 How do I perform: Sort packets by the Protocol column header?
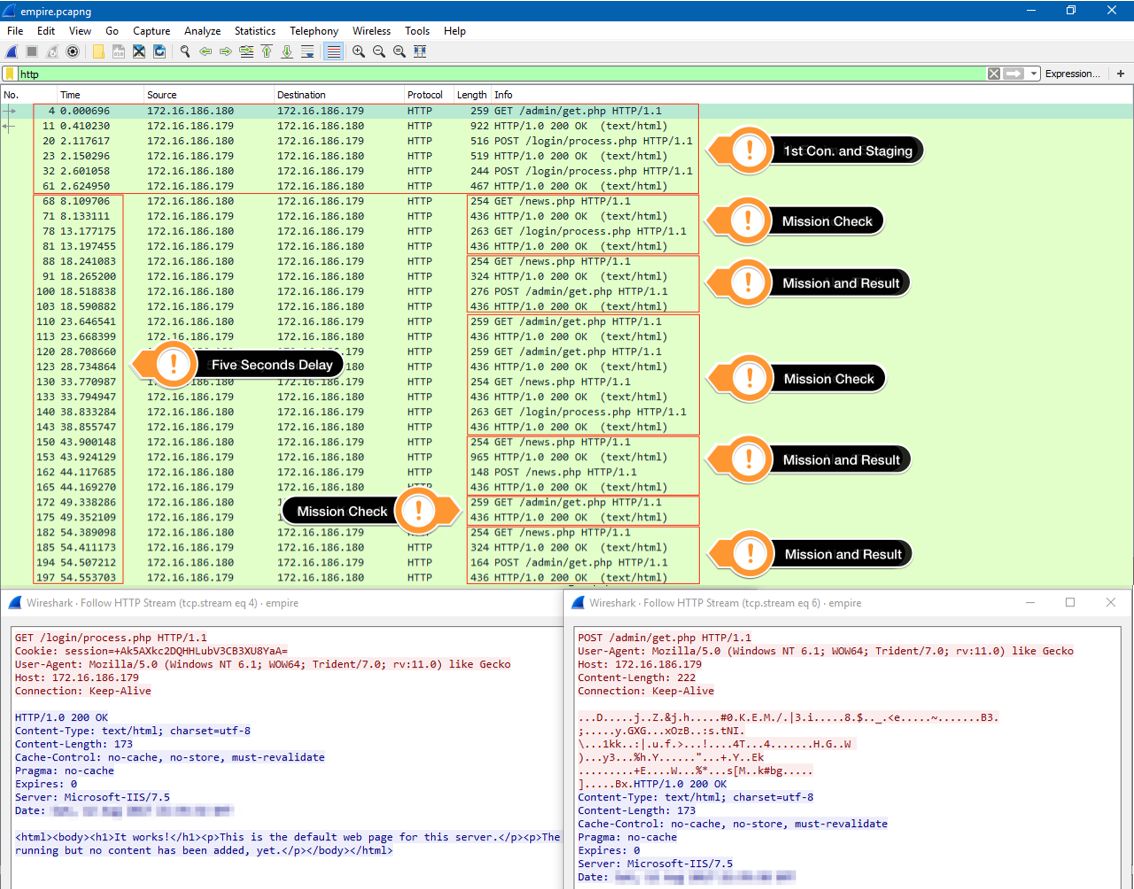pyautogui.click(x=425, y=95)
